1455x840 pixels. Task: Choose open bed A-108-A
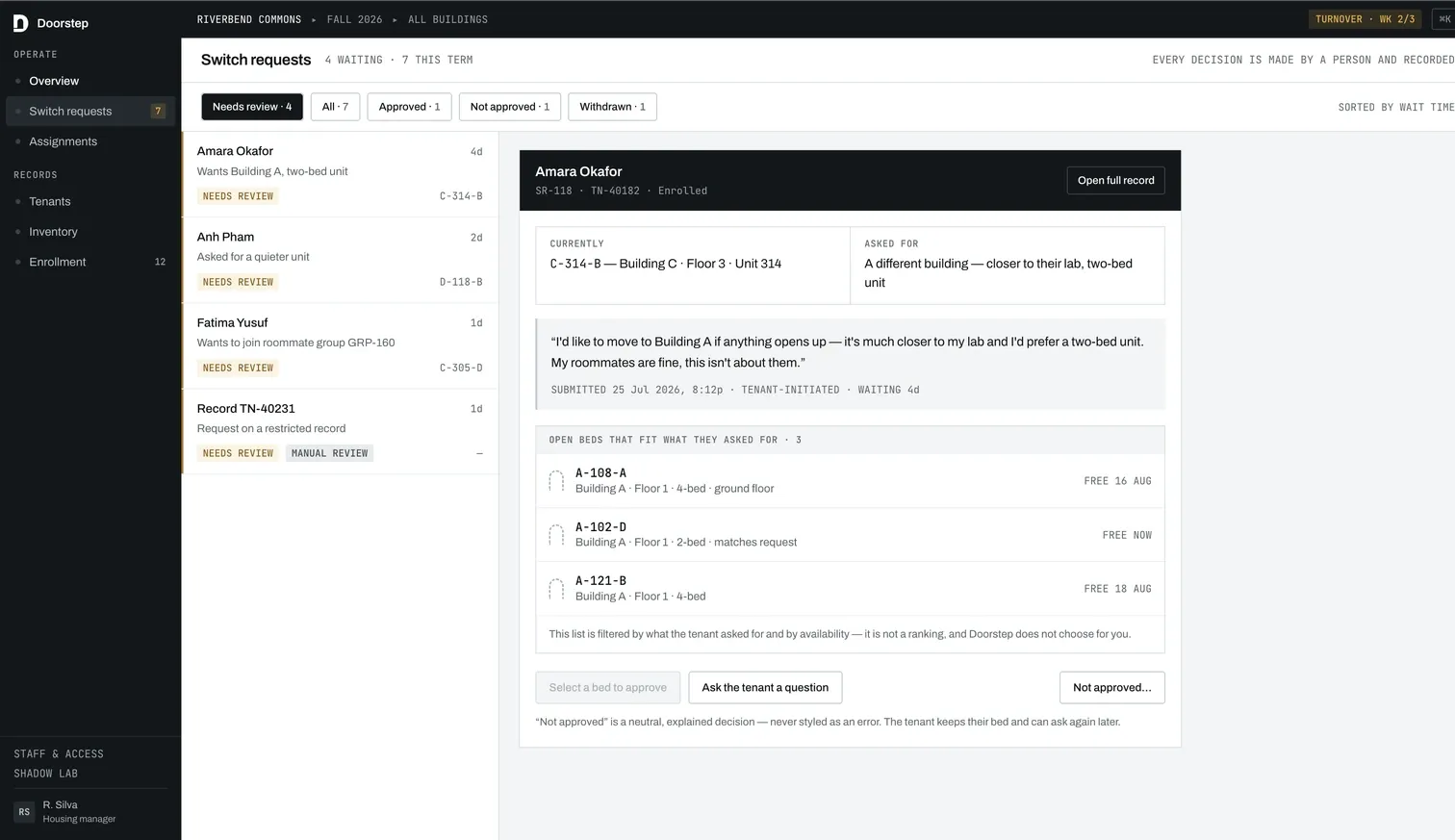click(x=850, y=481)
